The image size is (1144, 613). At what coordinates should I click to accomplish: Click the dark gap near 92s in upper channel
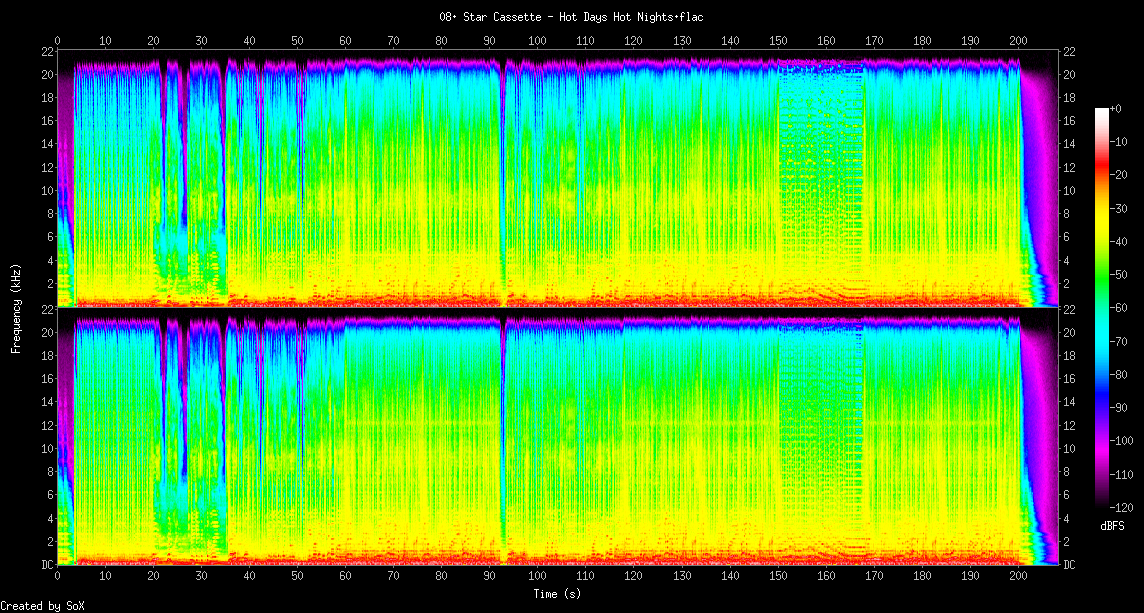(x=502, y=180)
